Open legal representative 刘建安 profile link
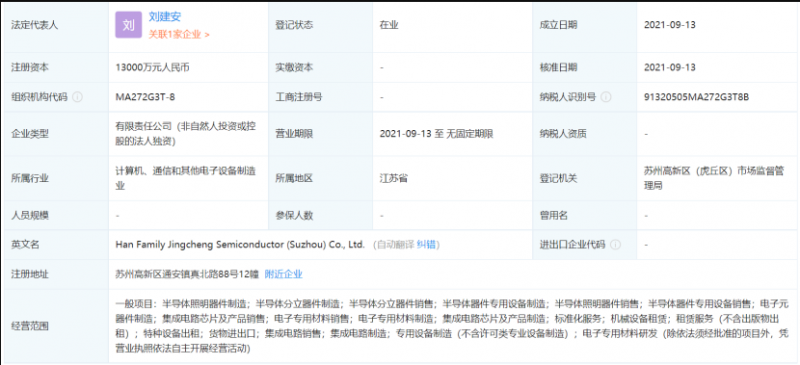Viewport: 800px width, 365px height. coord(165,17)
